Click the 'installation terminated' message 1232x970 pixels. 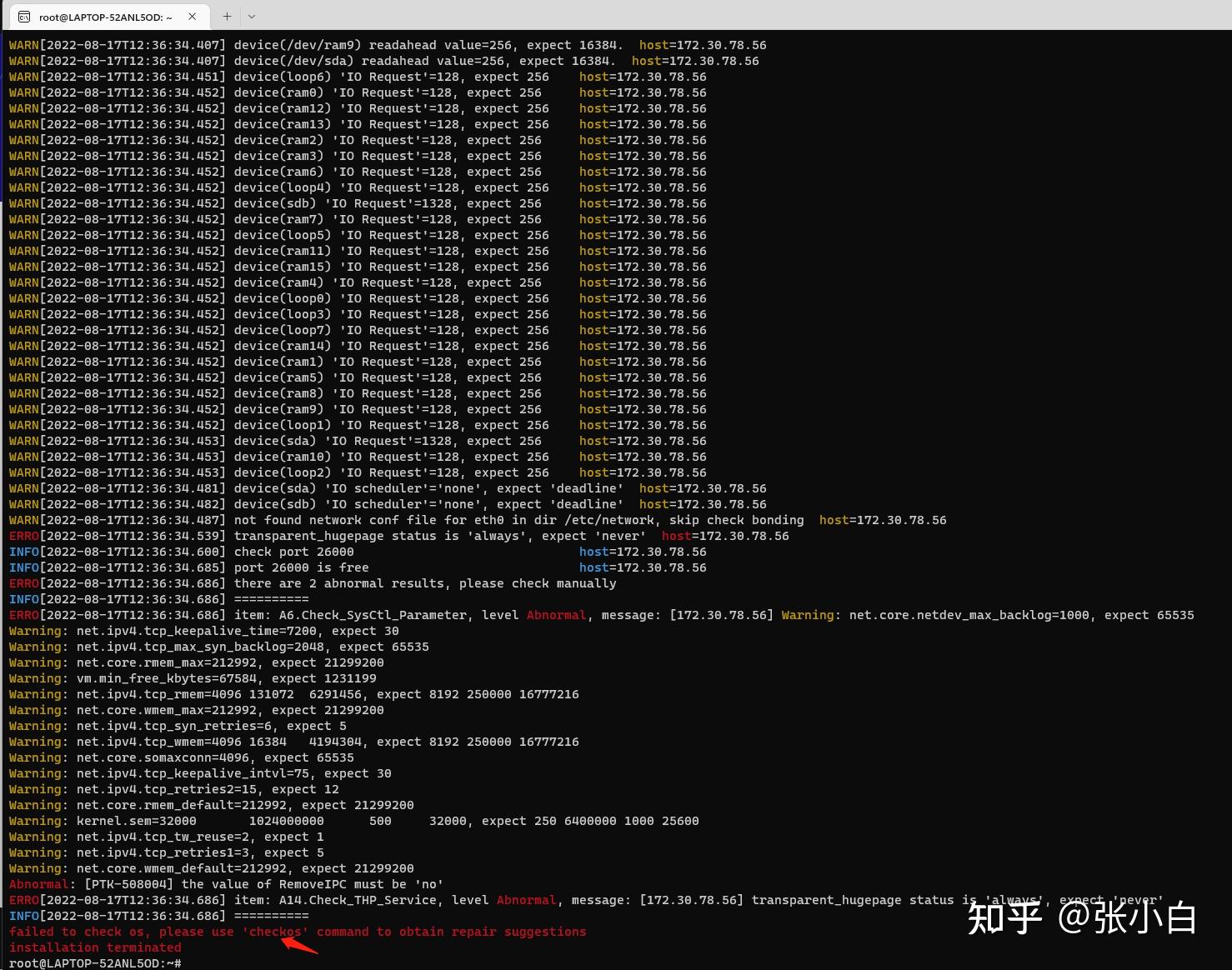pos(95,947)
